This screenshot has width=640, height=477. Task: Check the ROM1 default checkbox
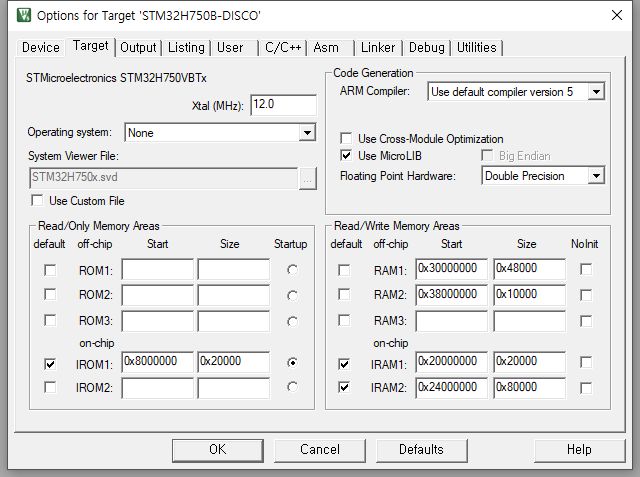pos(50,270)
